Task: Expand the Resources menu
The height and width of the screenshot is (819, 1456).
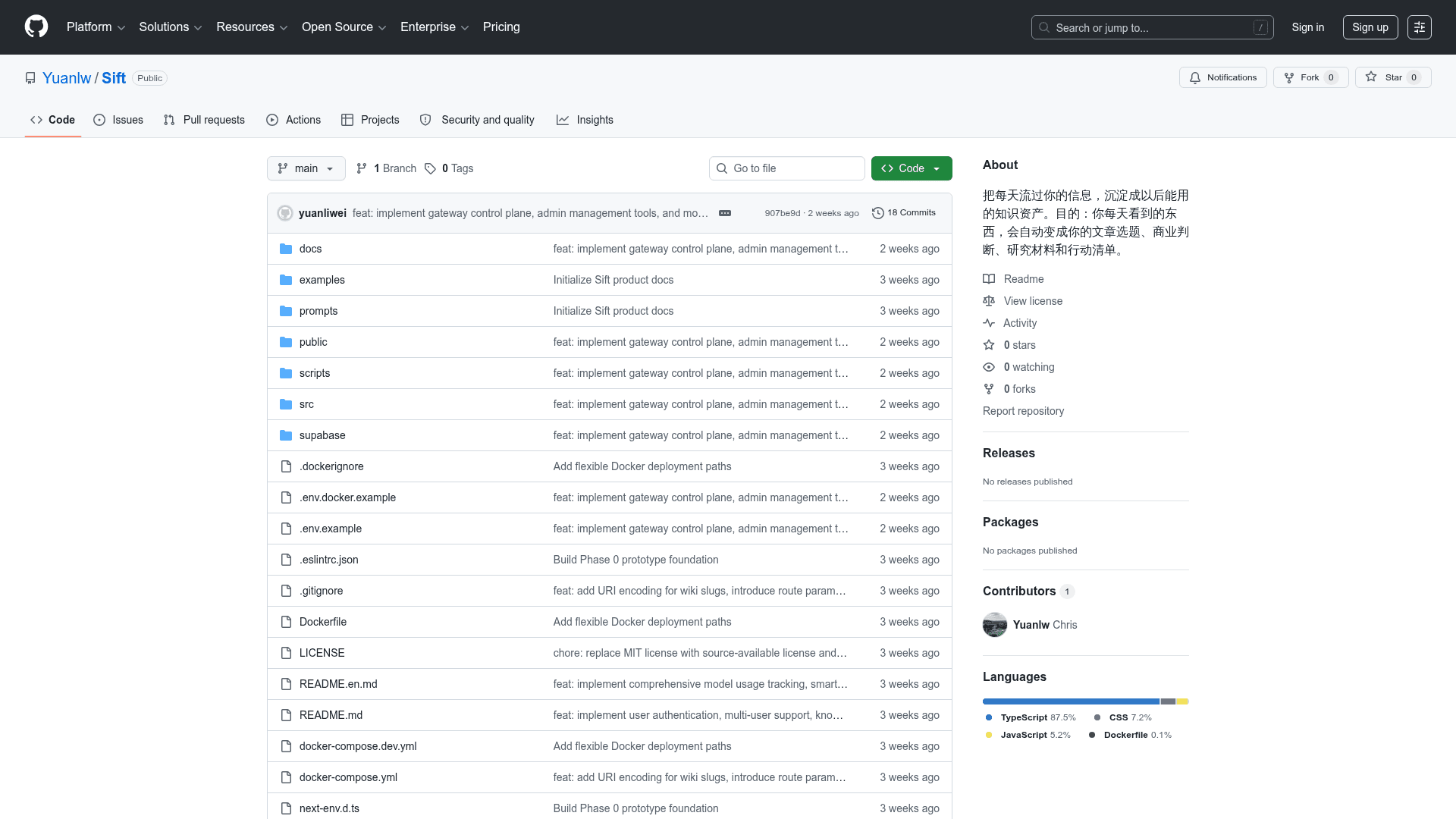Action: coord(252,27)
